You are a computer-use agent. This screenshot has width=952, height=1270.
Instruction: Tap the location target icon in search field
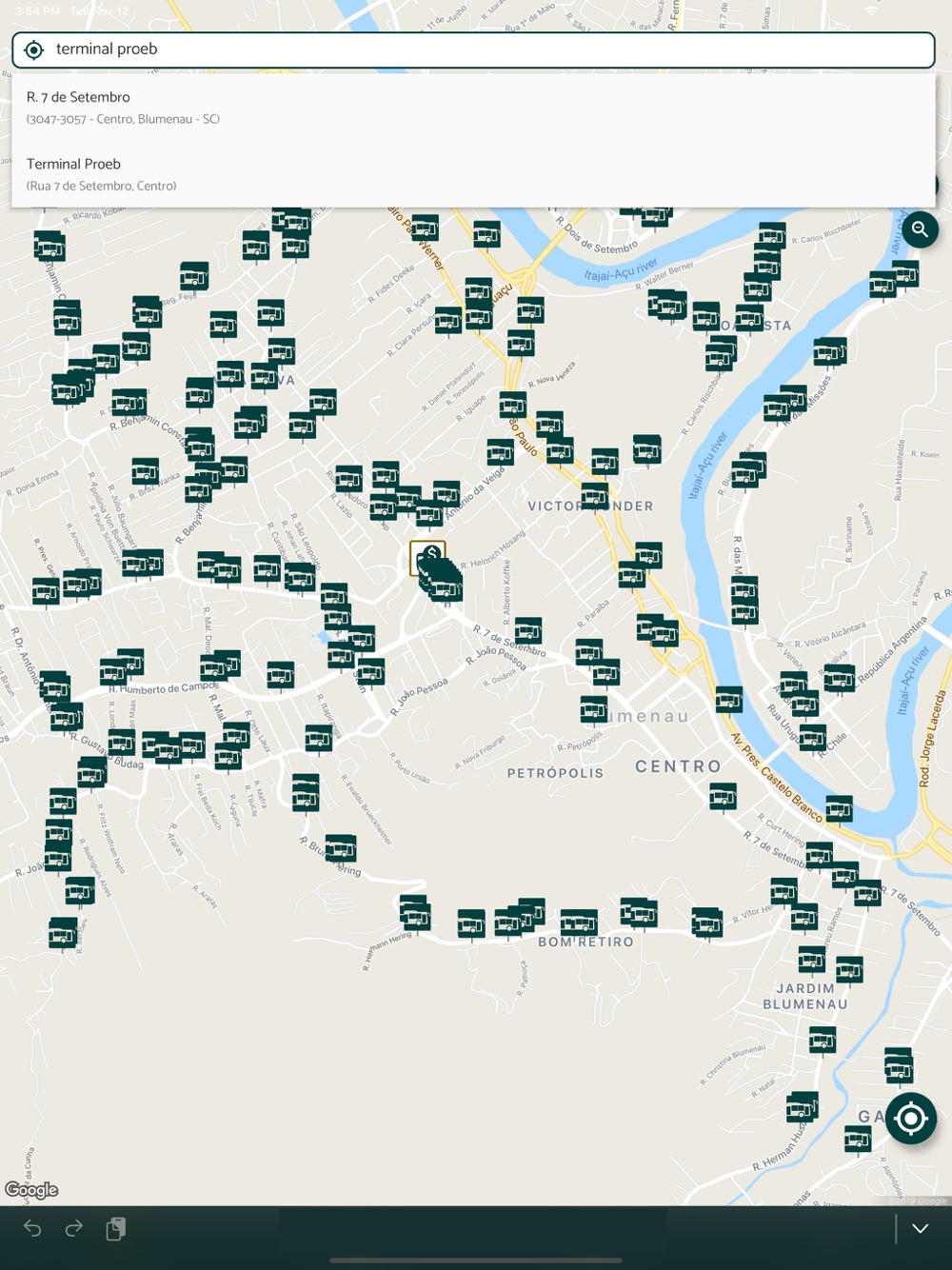click(x=33, y=50)
